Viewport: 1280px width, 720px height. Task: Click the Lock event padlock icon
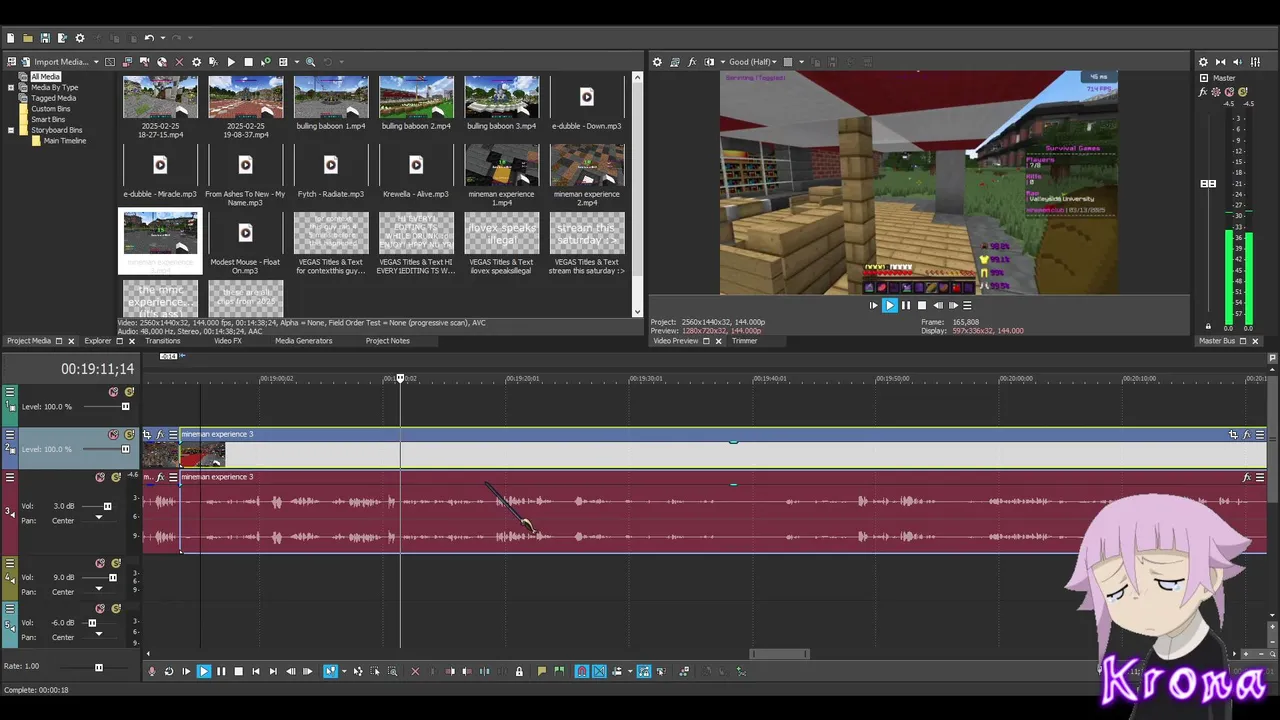[x=519, y=672]
